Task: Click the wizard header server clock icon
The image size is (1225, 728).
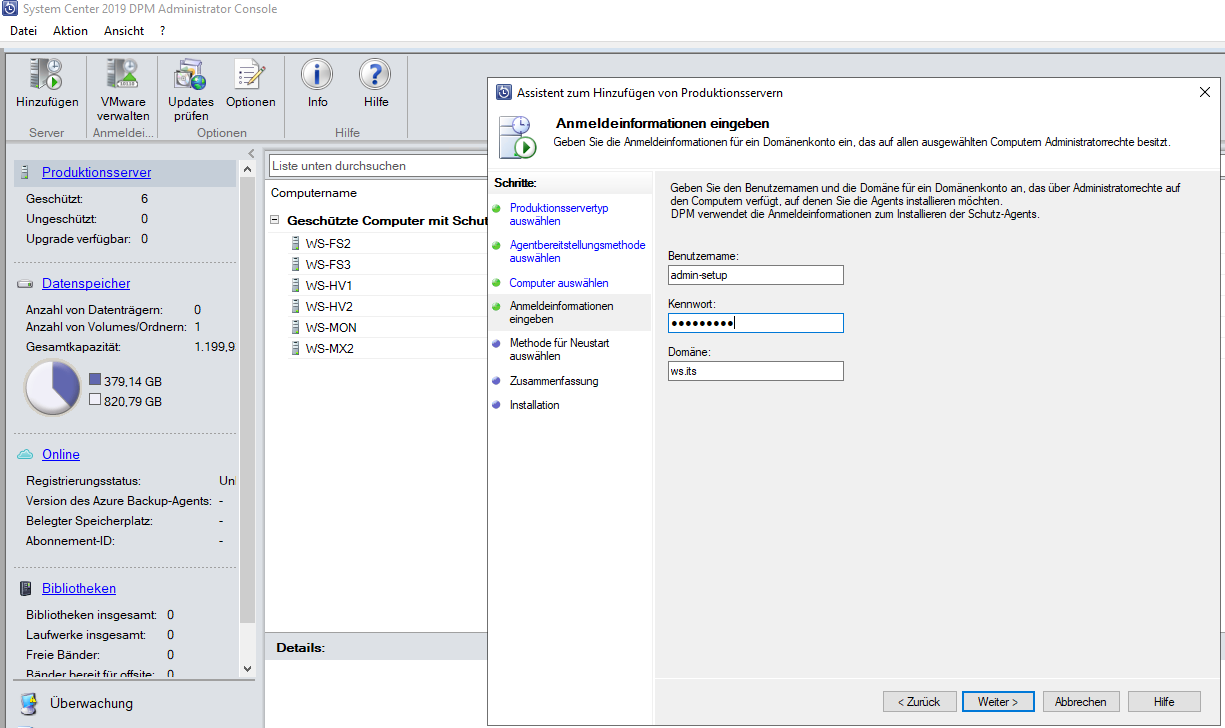Action: (x=518, y=137)
